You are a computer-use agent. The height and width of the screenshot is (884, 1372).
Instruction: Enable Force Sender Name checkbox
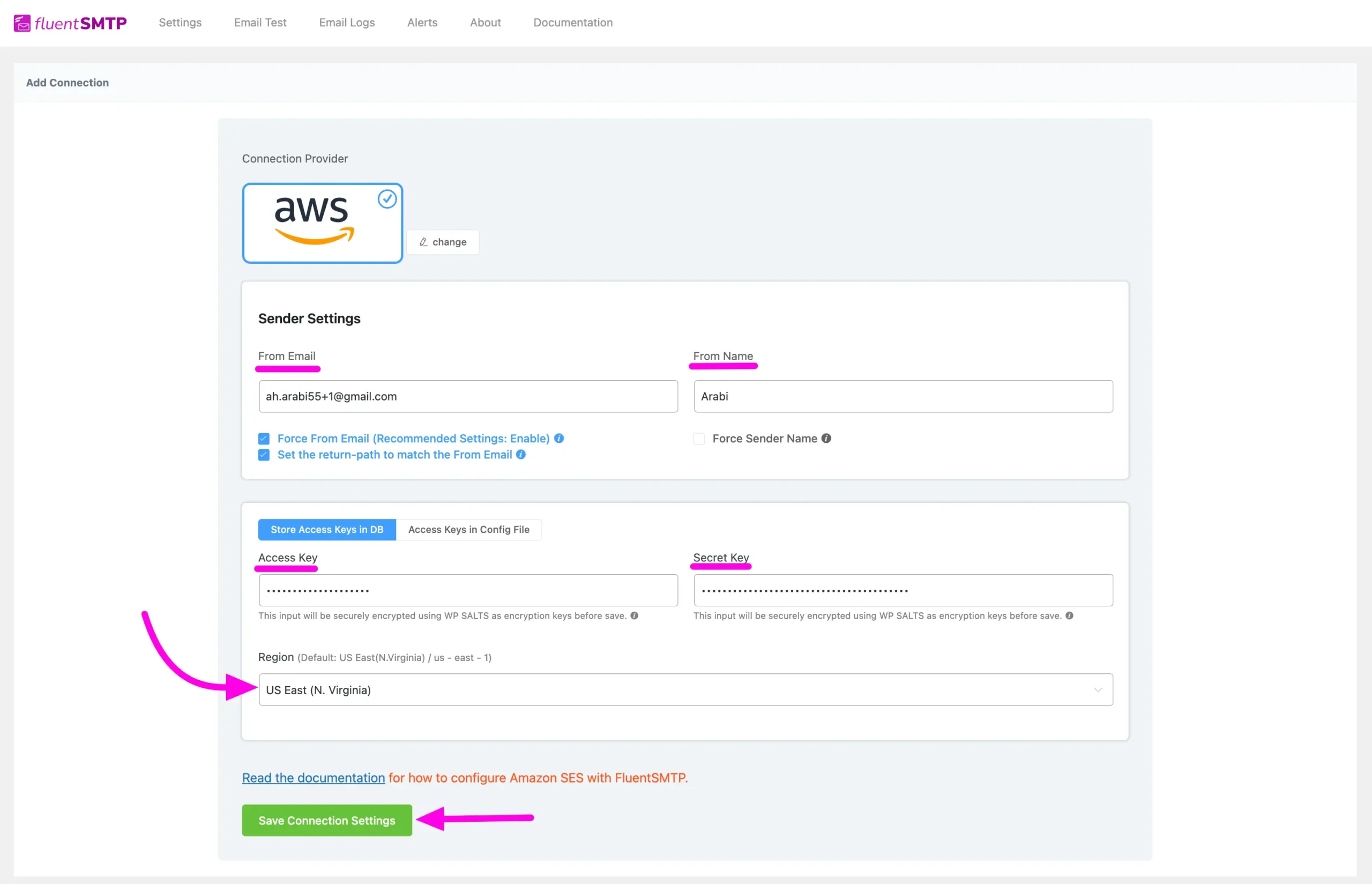(x=699, y=439)
